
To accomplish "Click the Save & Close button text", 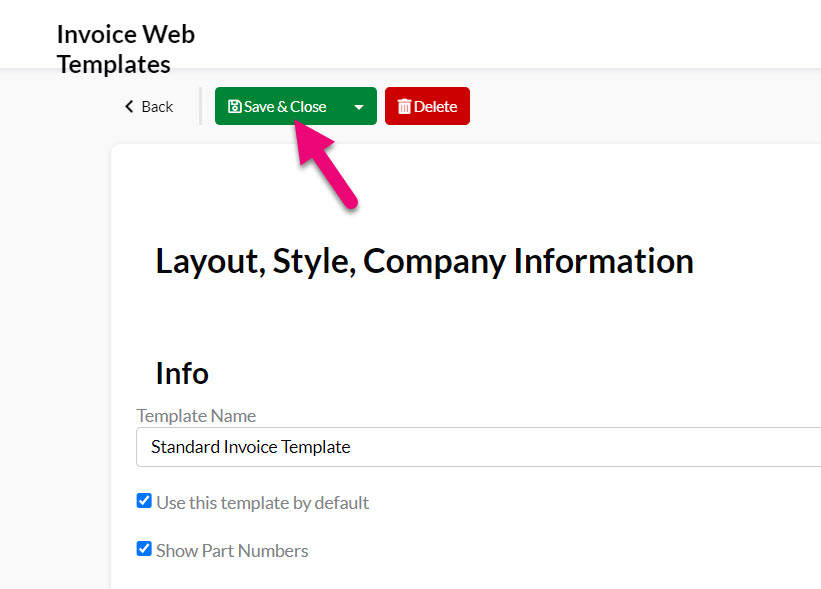I will pos(285,107).
